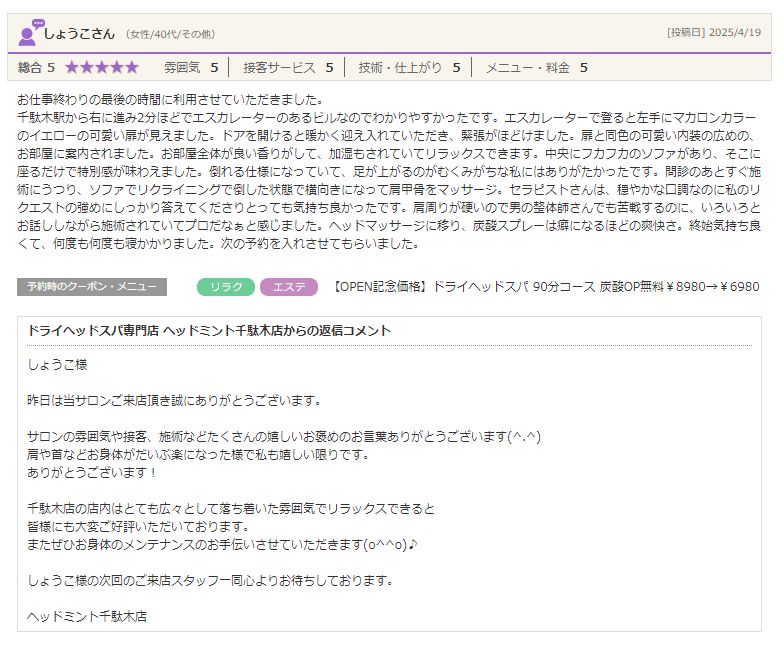
Task: Click the 予約時のクーポン・メニュー label
Action: (92, 287)
